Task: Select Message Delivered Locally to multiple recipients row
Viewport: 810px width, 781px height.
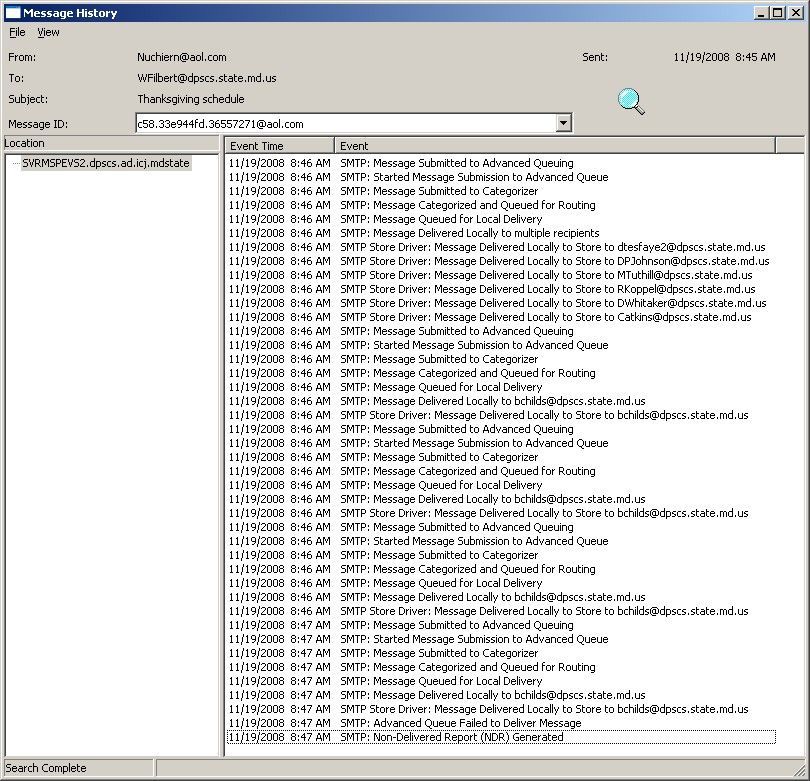Action: pyautogui.click(x=469, y=233)
